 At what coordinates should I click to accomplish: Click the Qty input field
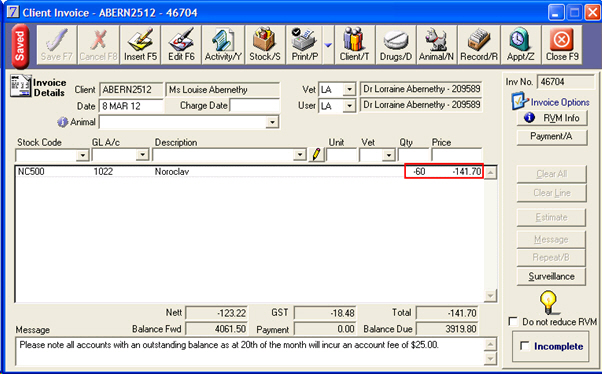[413, 155]
